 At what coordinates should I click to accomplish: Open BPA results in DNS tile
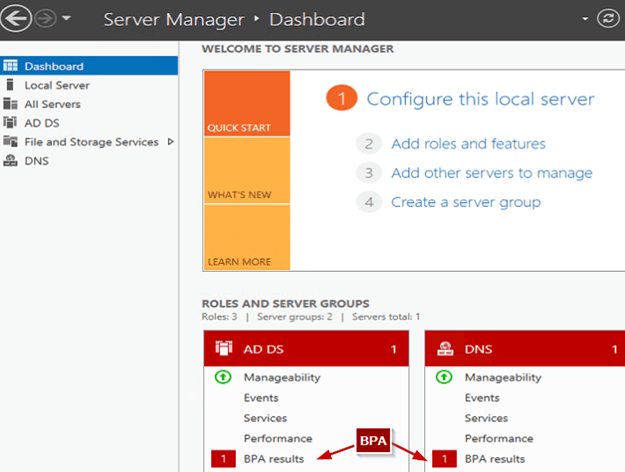(495, 459)
